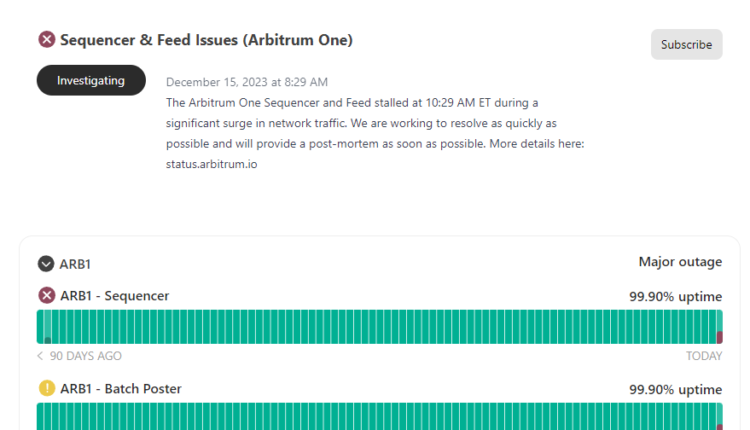
Task: Click the left chevron beside 90 DAYS AGO
Action: (x=40, y=356)
